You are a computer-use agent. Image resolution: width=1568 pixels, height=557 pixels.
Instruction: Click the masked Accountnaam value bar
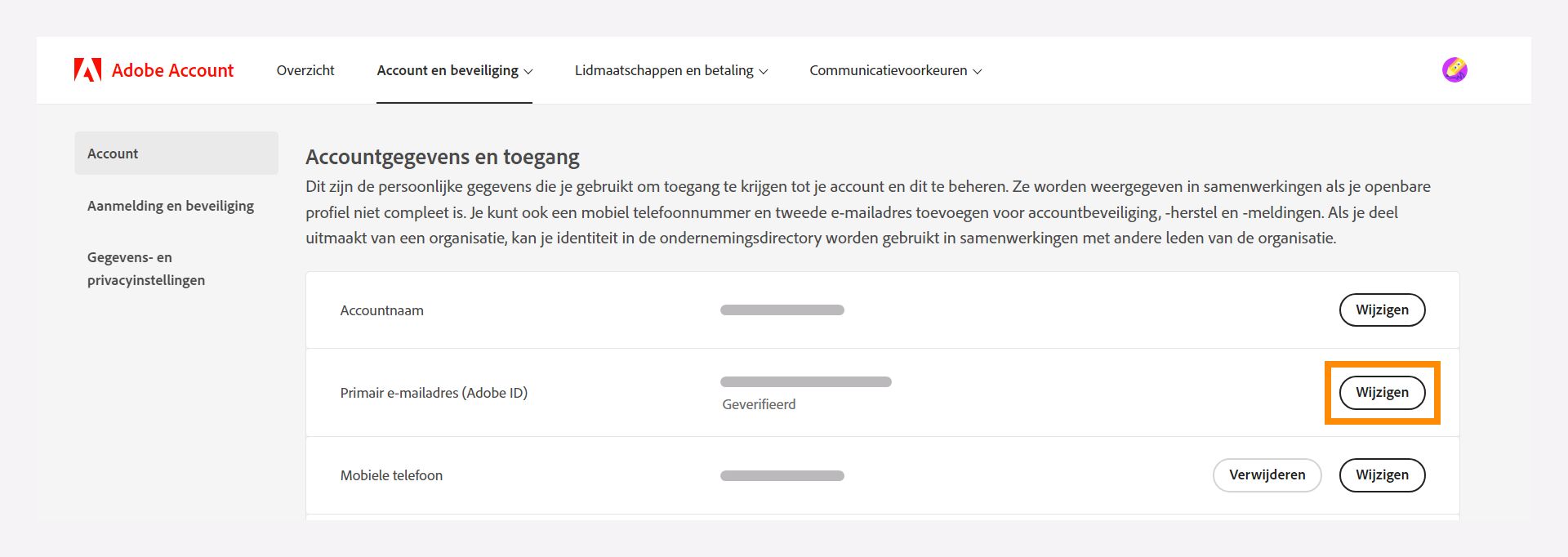(x=782, y=310)
